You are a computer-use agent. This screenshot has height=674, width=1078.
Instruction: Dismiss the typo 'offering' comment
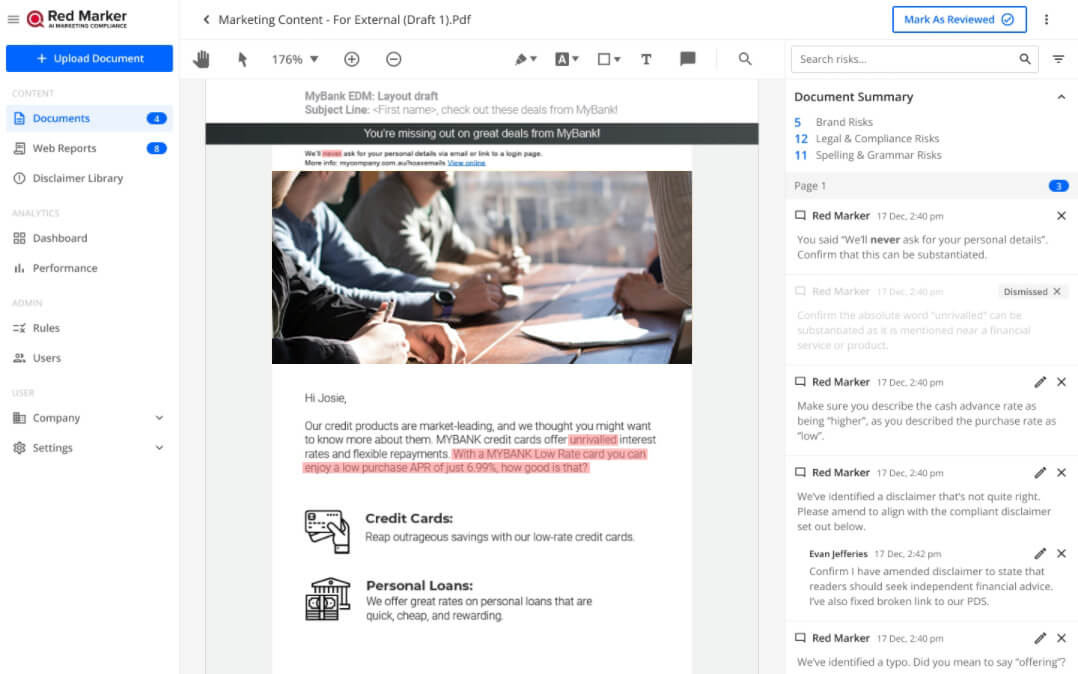click(1061, 638)
